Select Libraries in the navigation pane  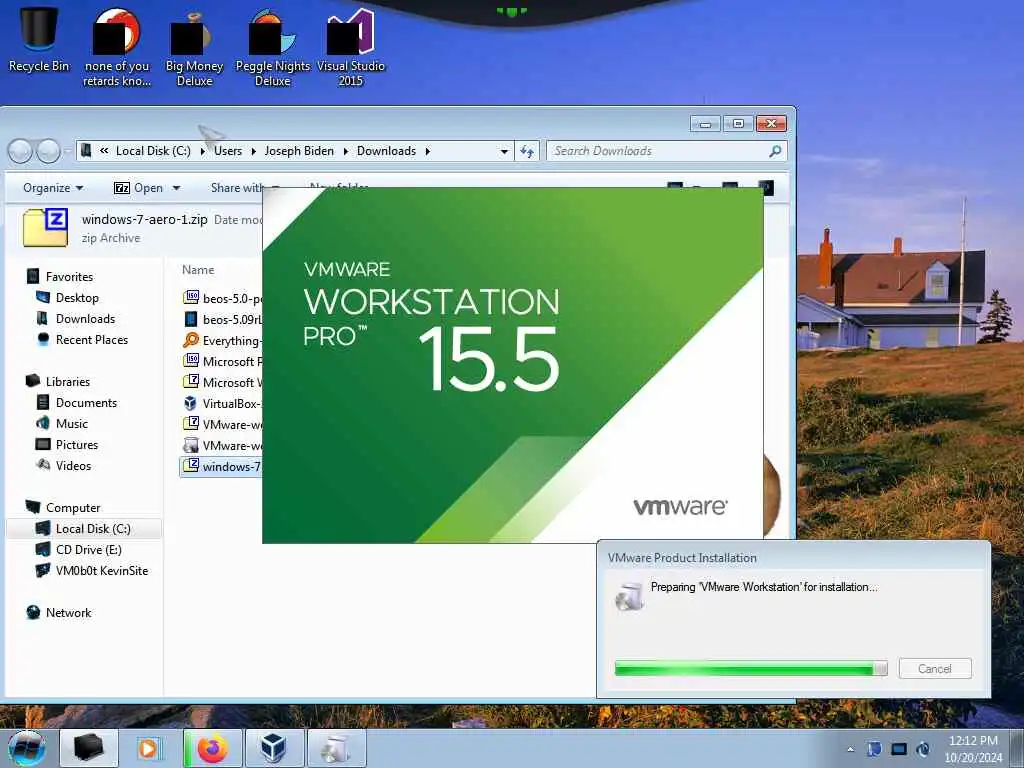67,381
